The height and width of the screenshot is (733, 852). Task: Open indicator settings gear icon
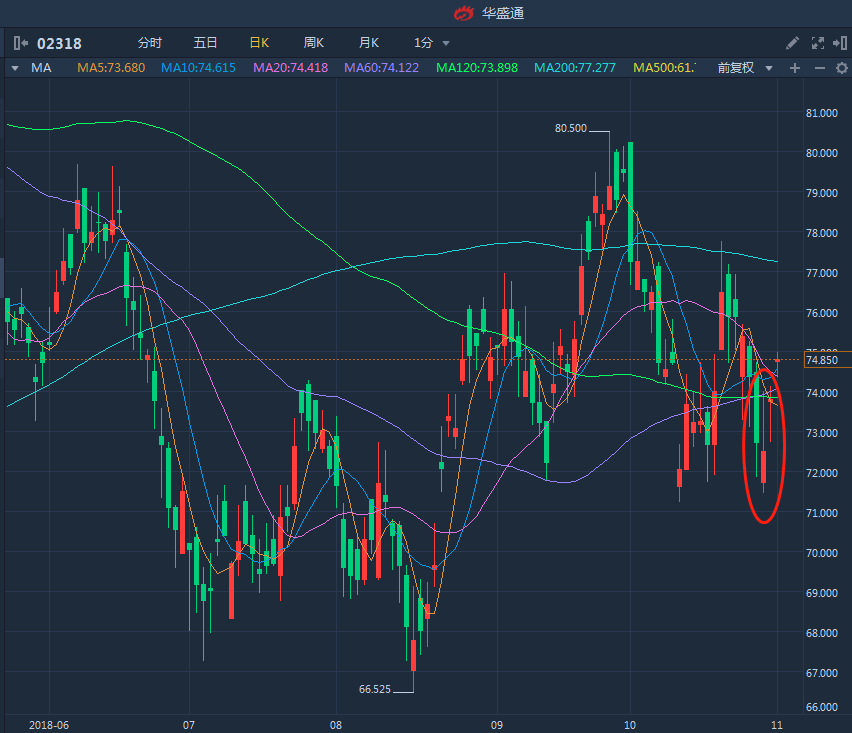tap(840, 68)
